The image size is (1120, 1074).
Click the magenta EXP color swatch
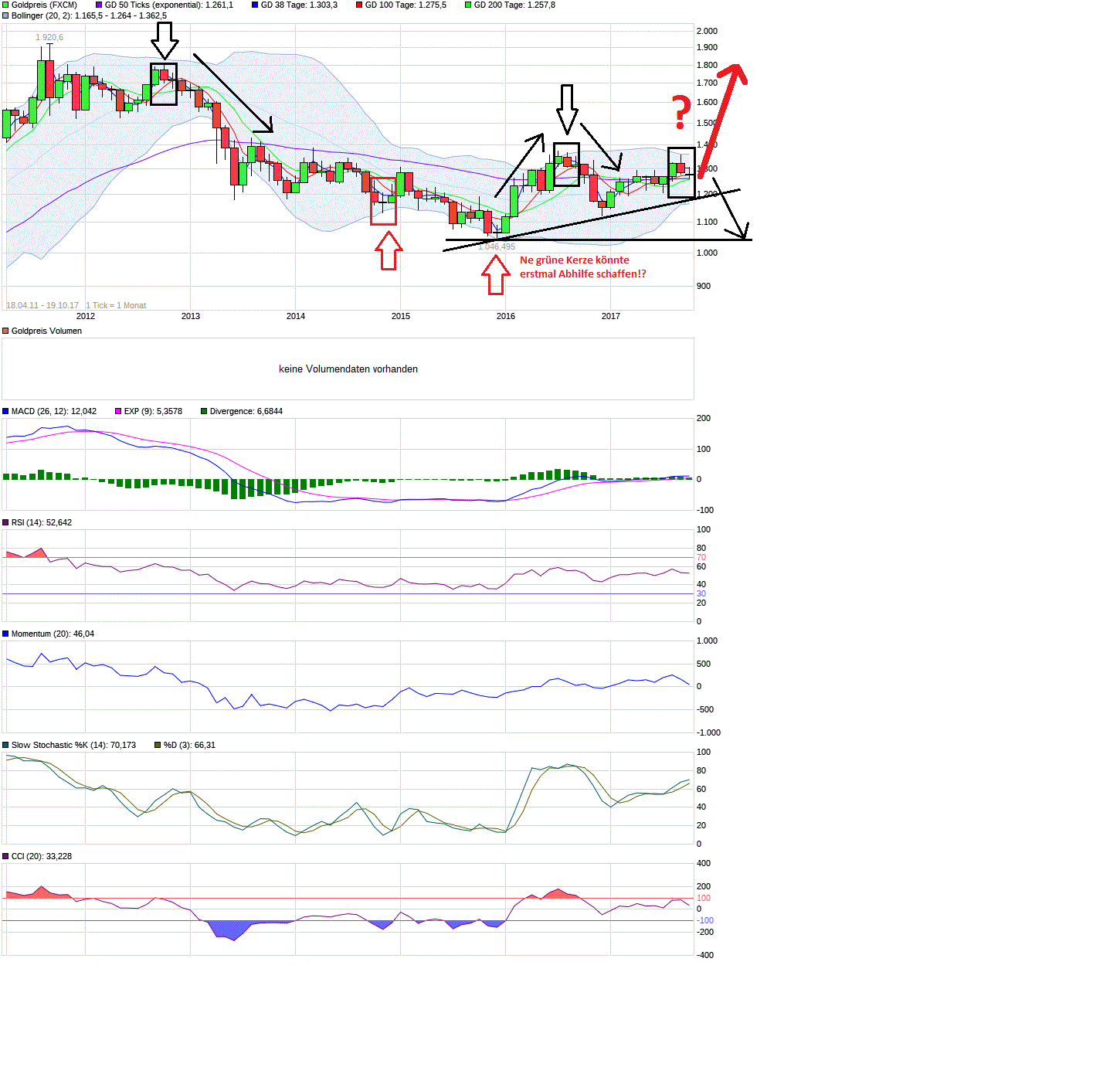click(x=117, y=411)
